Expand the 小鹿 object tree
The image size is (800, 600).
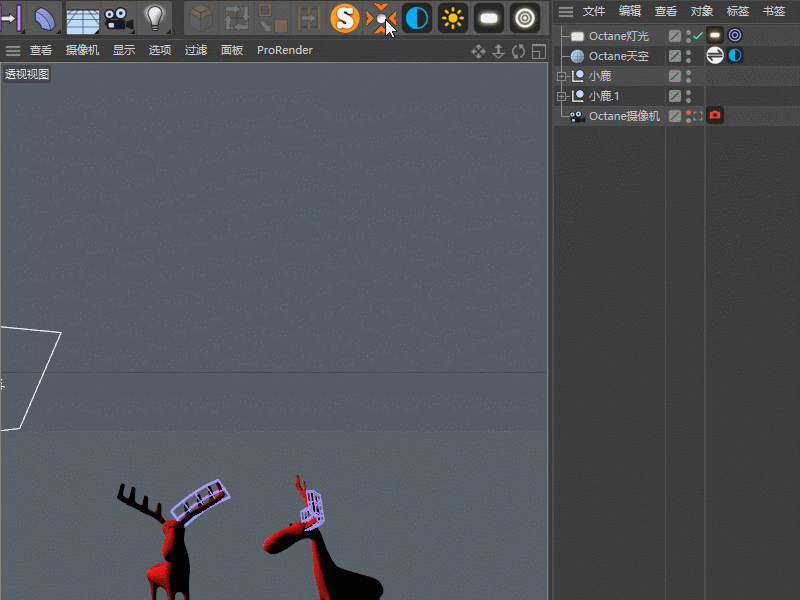(562, 76)
